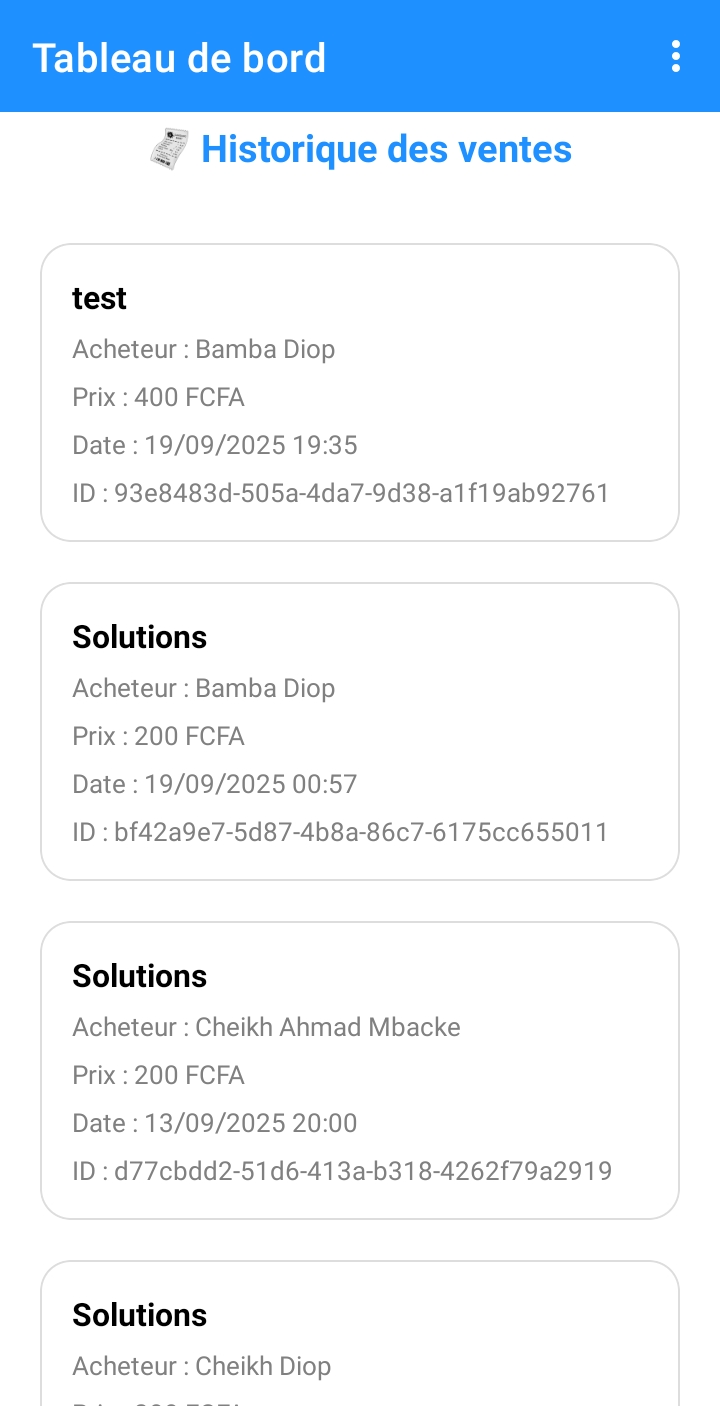
Task: Select the ID starting with 93e8483d
Action: (x=340, y=493)
